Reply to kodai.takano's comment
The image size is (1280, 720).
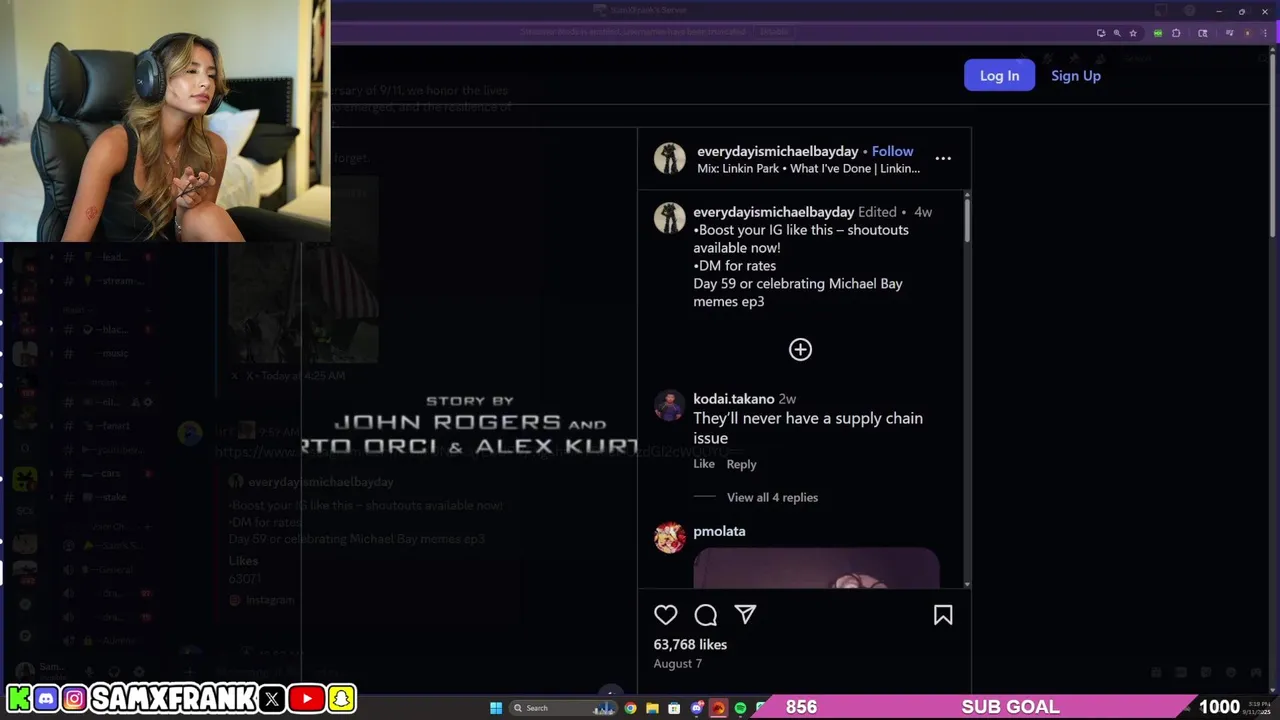(741, 464)
